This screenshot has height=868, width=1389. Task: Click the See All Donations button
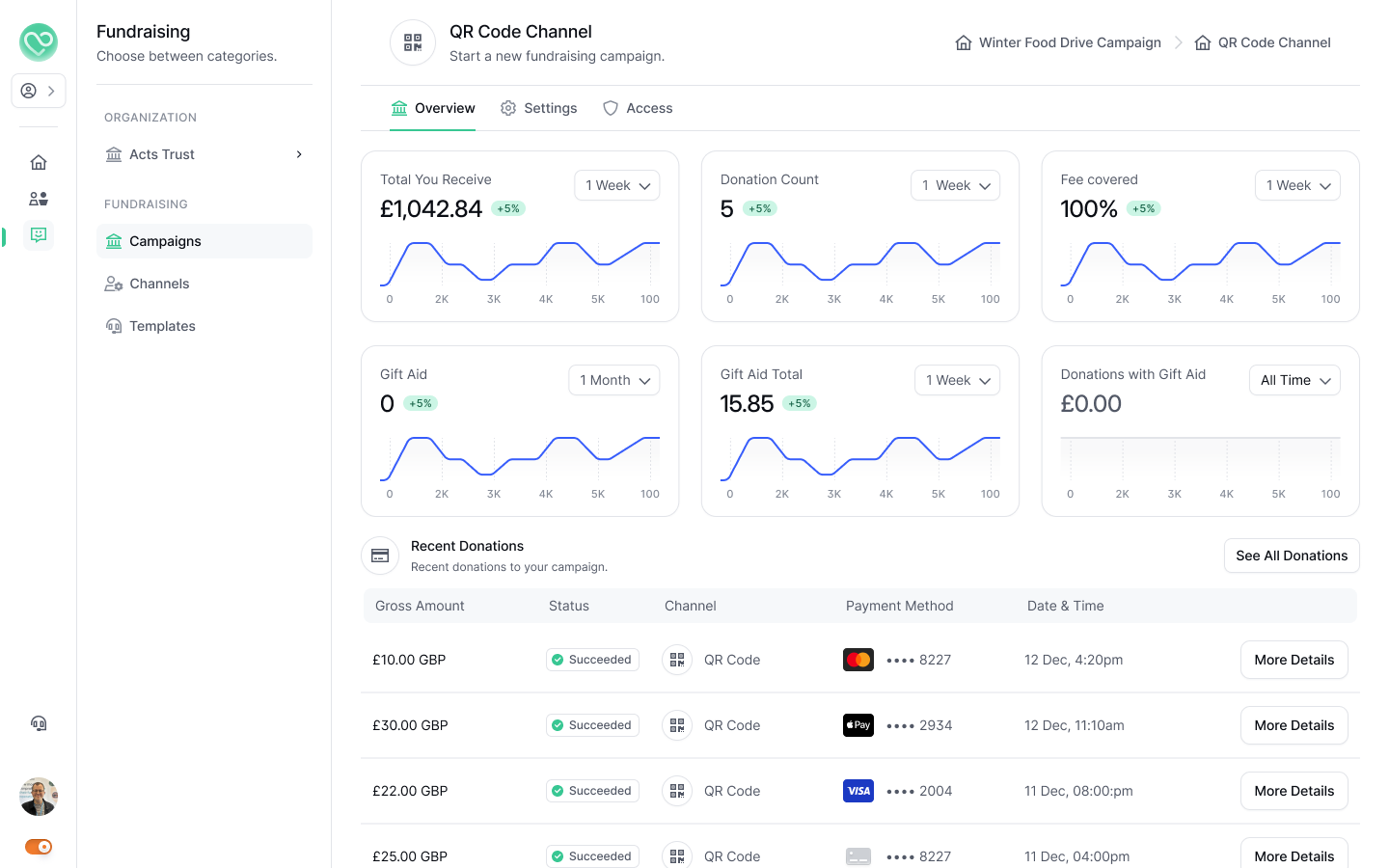(x=1292, y=556)
